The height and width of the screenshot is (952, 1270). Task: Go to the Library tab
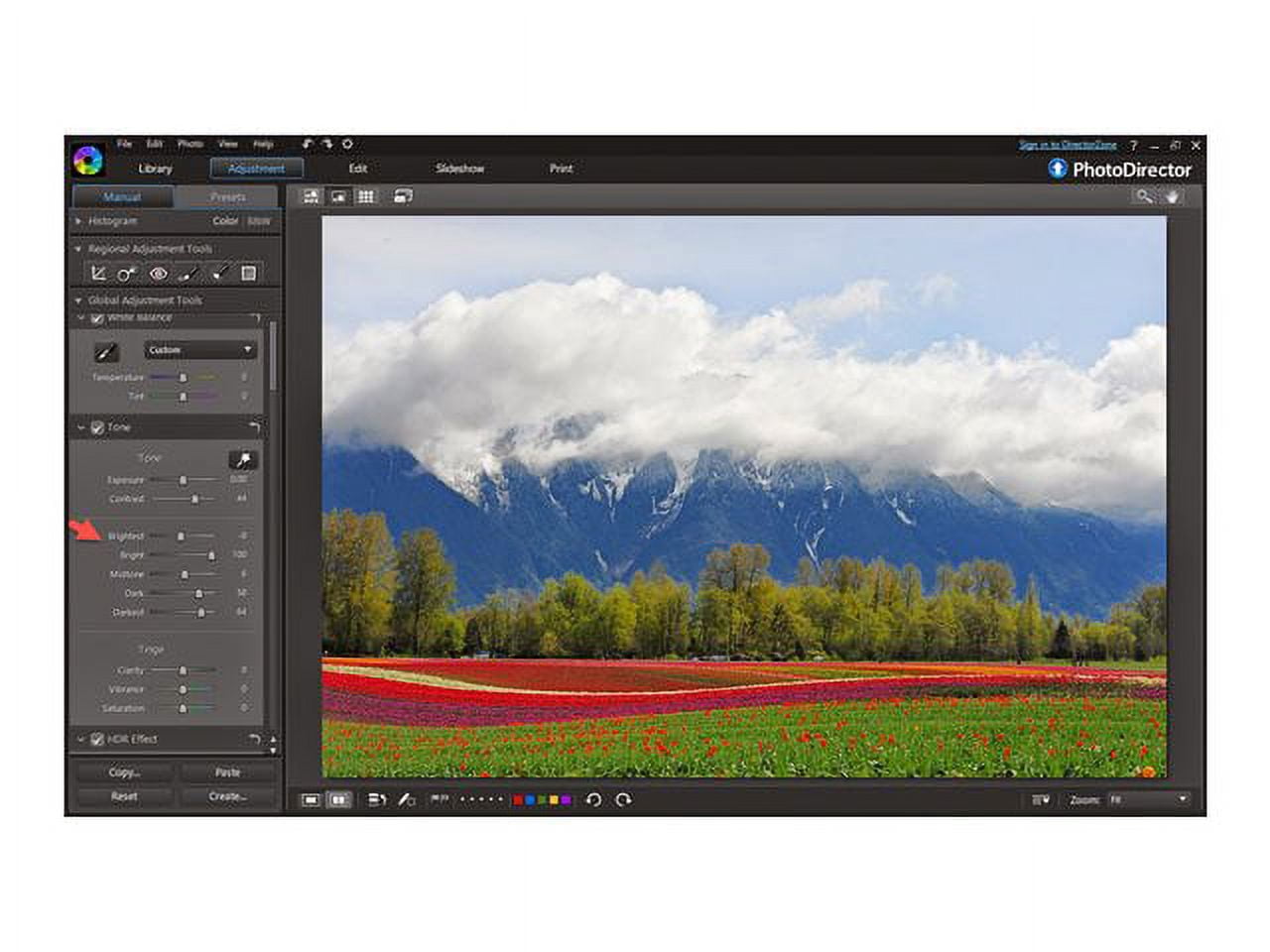click(155, 169)
